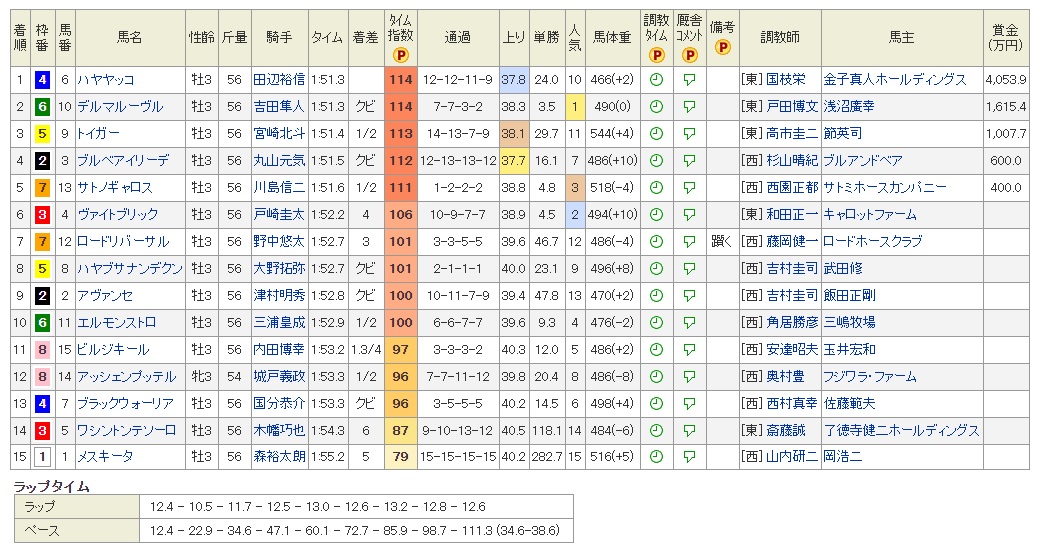This screenshot has width=1040, height=554.
Task: Open training time clock icon for ブラックウォーリア
Action: coord(656,403)
